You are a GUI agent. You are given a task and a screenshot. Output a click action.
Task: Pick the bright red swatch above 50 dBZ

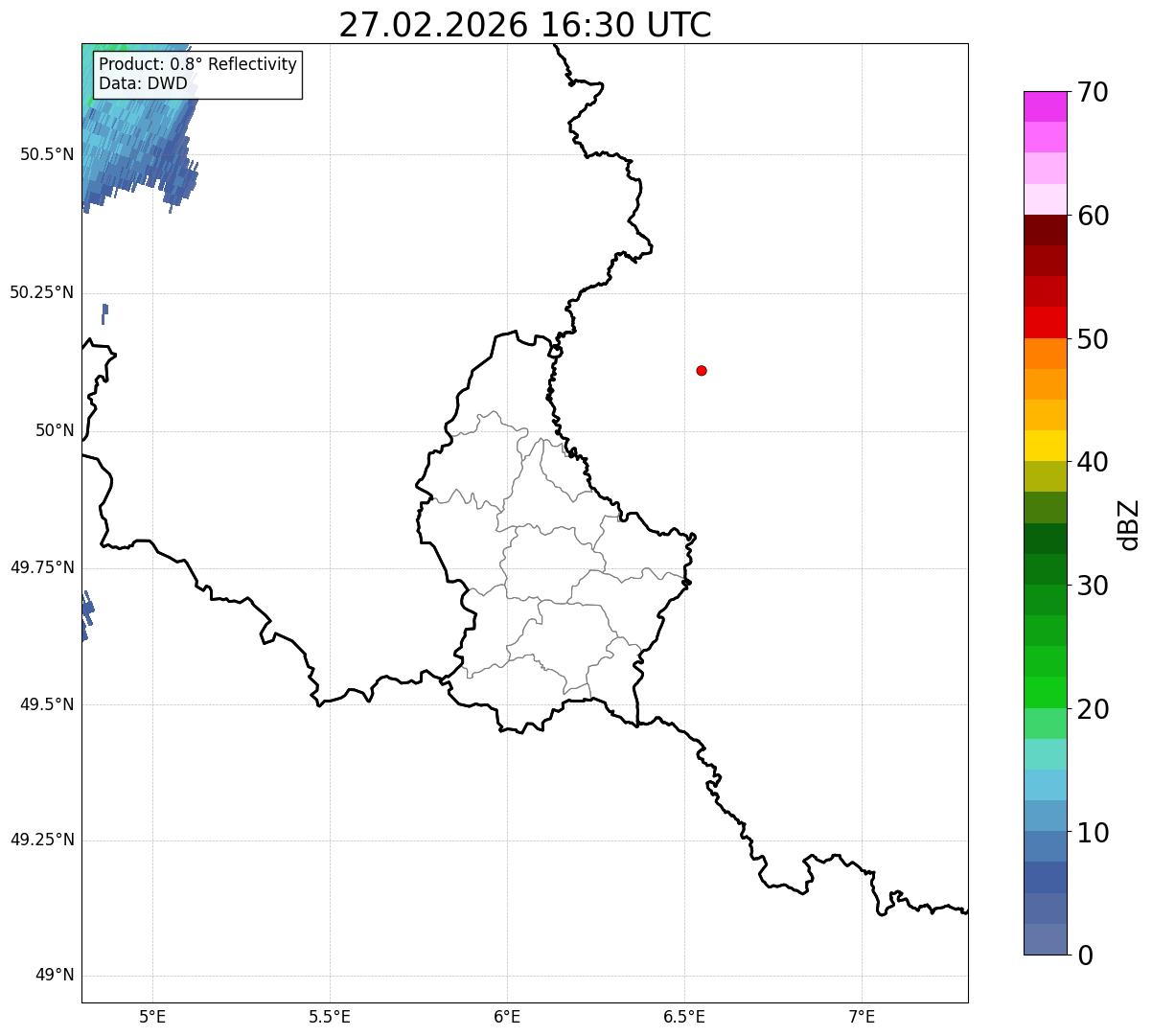1045,323
